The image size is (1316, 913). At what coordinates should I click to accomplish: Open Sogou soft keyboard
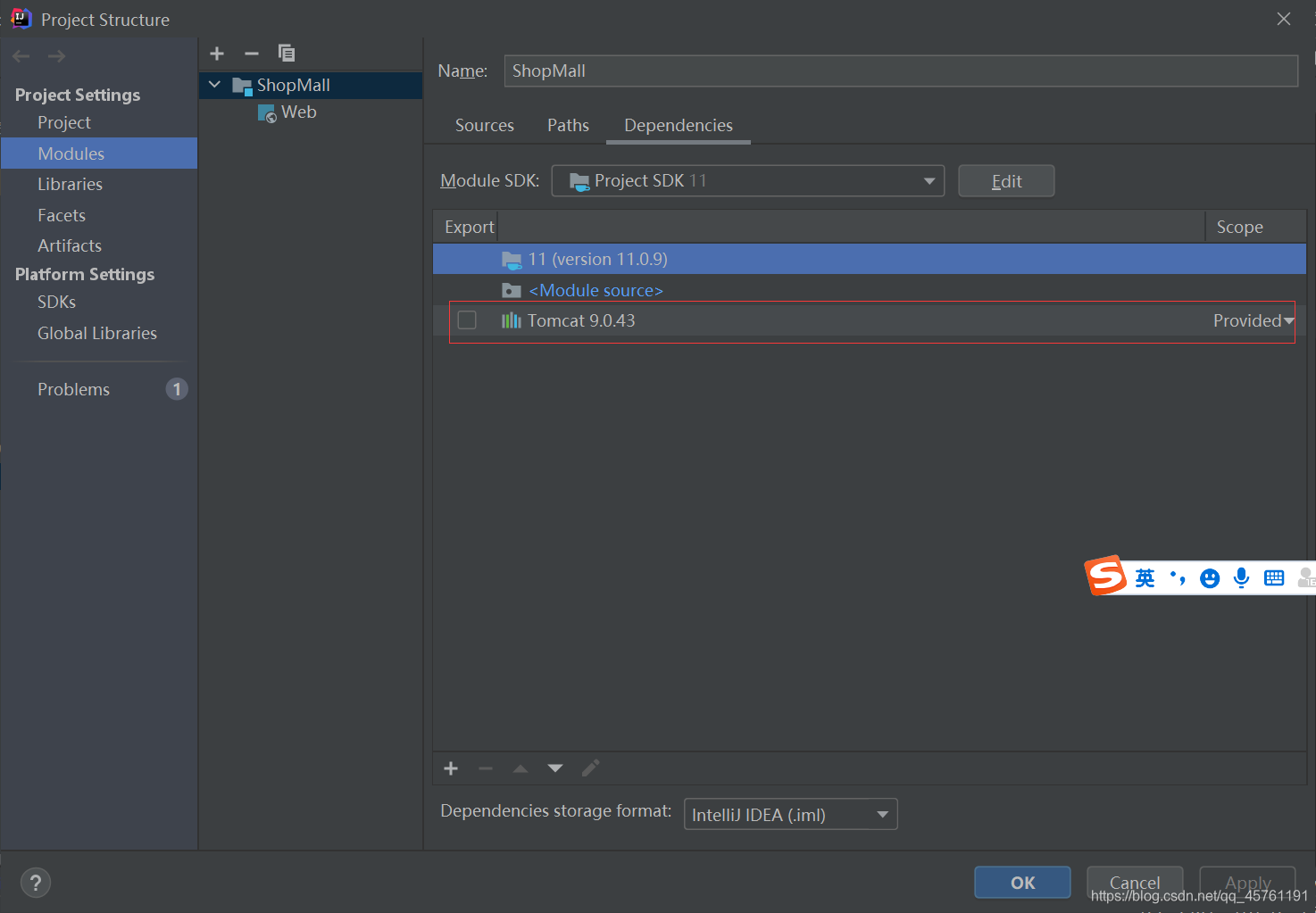click(1274, 578)
